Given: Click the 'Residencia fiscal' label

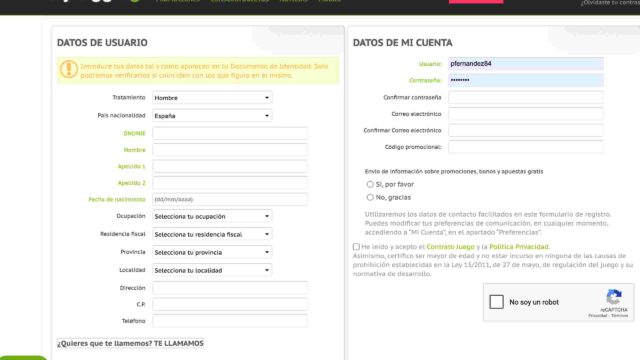Looking at the screenshot, I should 123,234.
